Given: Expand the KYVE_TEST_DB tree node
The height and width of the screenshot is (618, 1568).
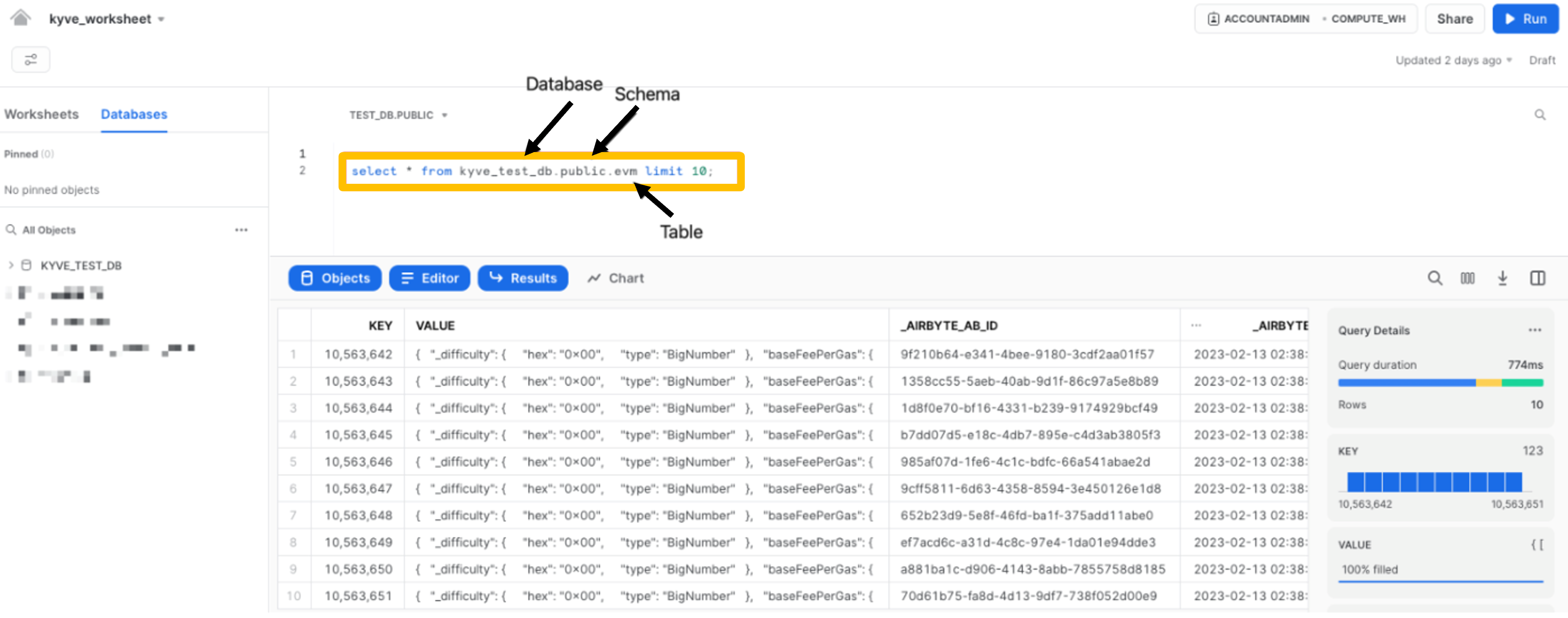Looking at the screenshot, I should (x=11, y=265).
